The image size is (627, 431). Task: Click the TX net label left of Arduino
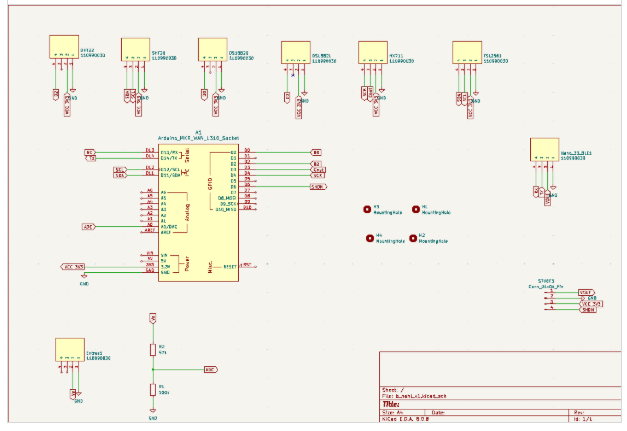90,158
